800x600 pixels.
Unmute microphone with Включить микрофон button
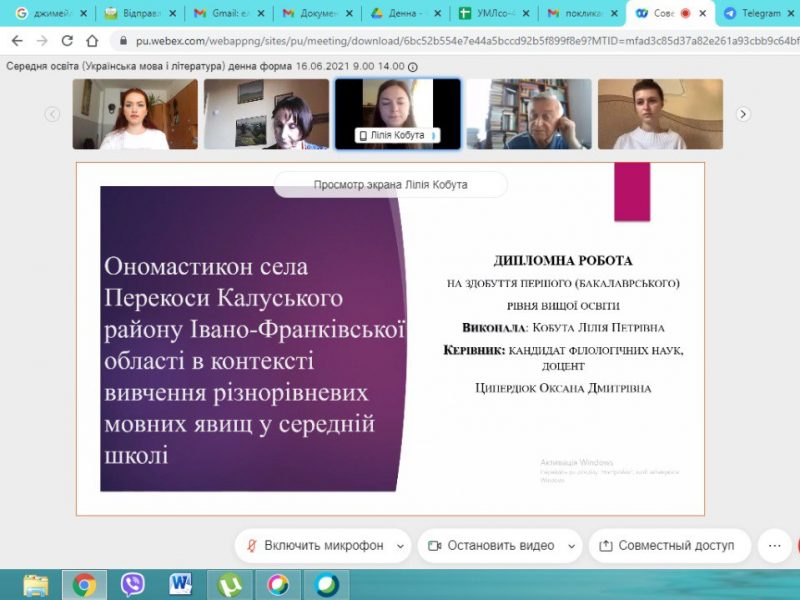(x=315, y=546)
